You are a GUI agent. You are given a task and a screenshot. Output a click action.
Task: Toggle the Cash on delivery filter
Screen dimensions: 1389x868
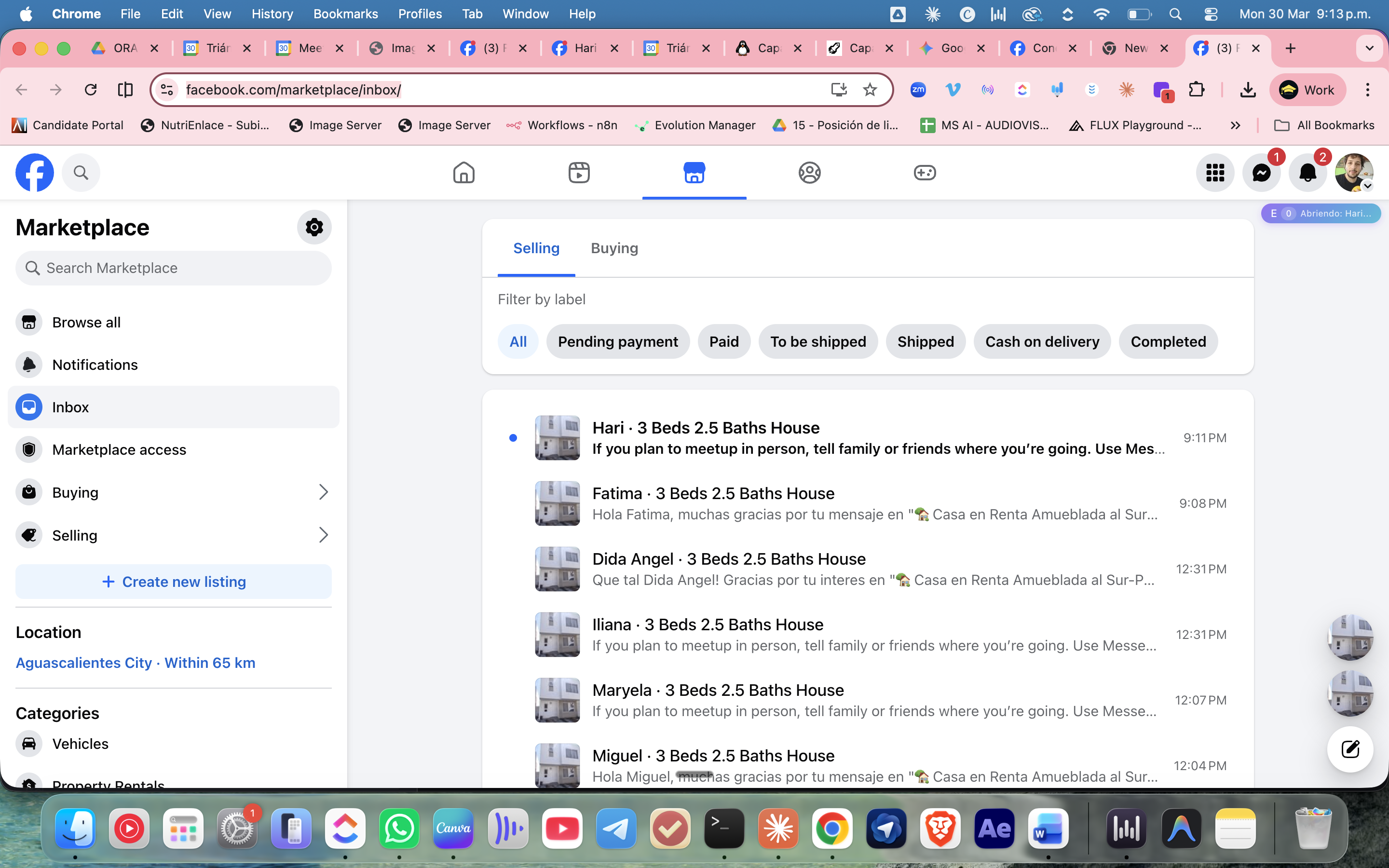1042,341
